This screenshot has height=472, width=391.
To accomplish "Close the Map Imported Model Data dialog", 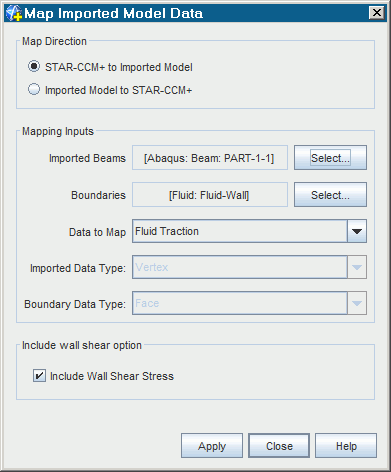I will pyautogui.click(x=377, y=13).
